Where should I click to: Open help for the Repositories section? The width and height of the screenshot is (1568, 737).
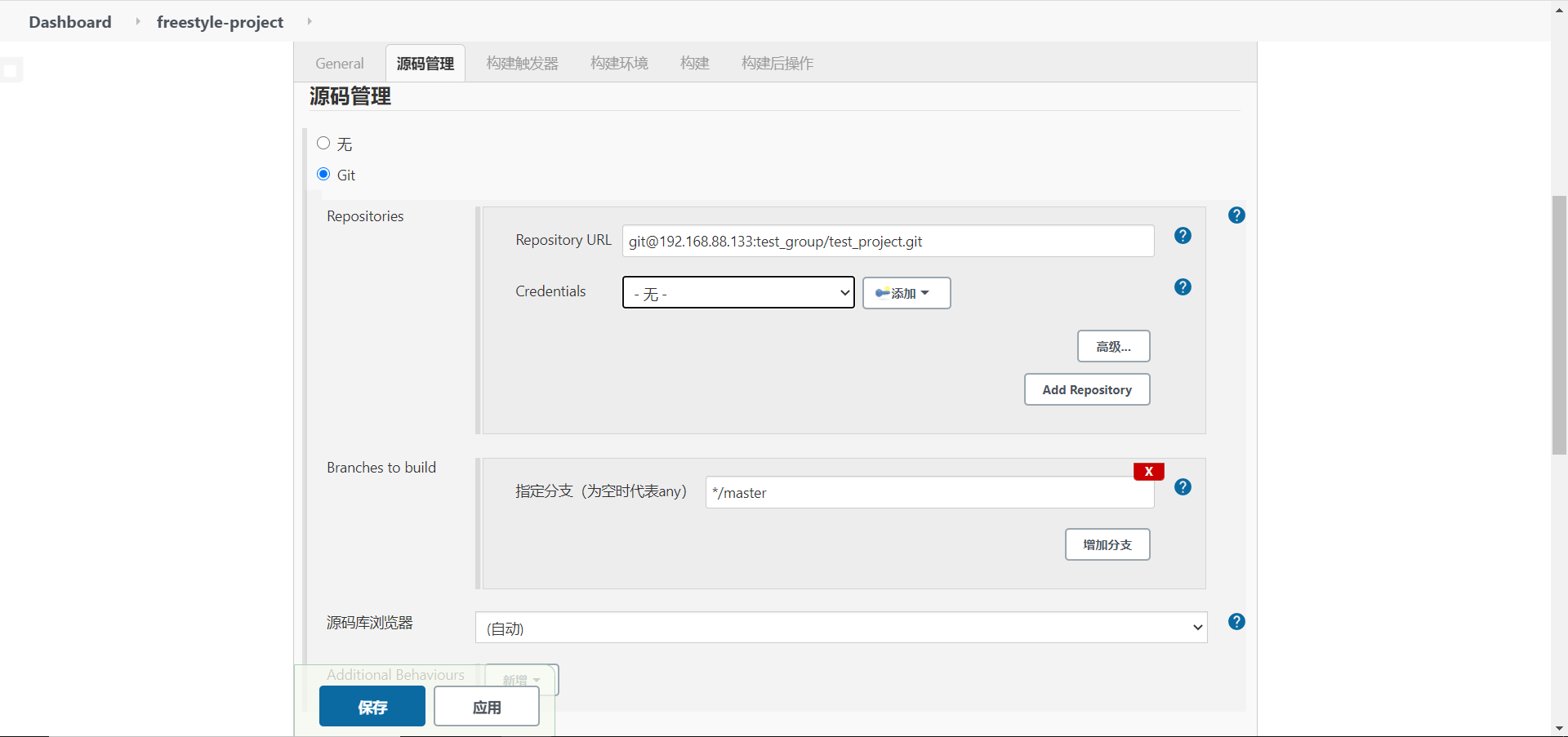point(1236,215)
